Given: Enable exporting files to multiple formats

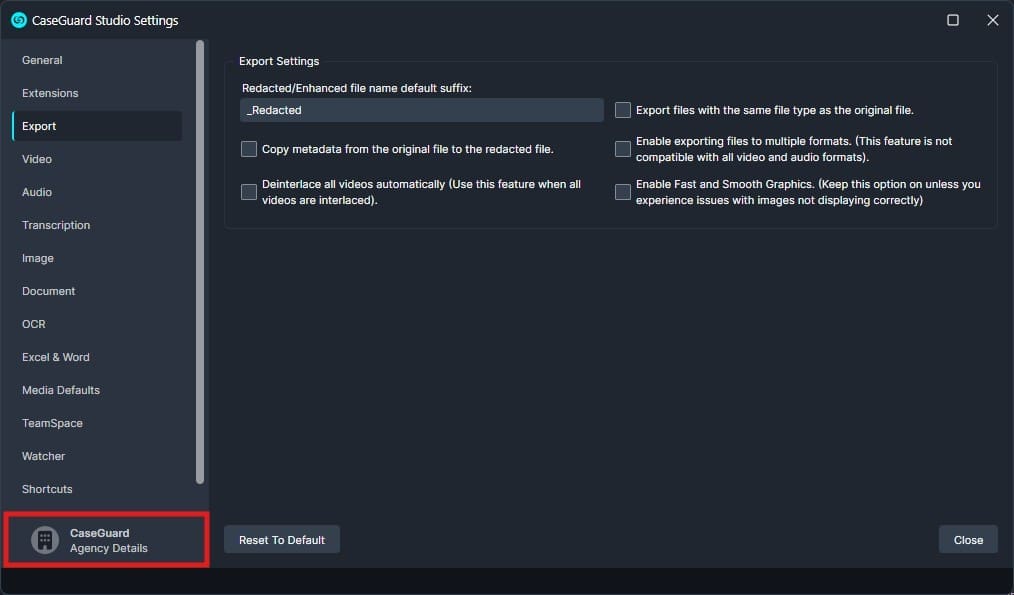Looking at the screenshot, I should pyautogui.click(x=622, y=148).
